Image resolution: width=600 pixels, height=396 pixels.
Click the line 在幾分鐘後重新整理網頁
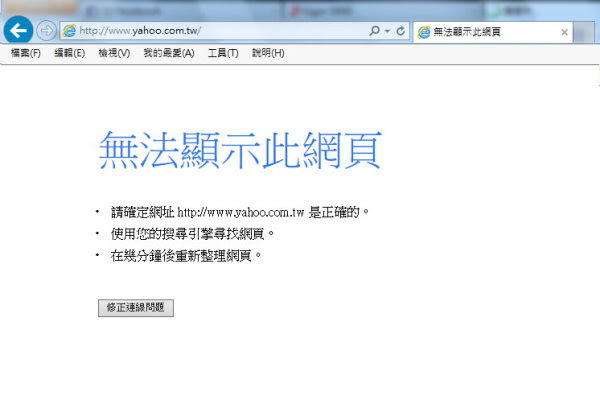[186, 255]
